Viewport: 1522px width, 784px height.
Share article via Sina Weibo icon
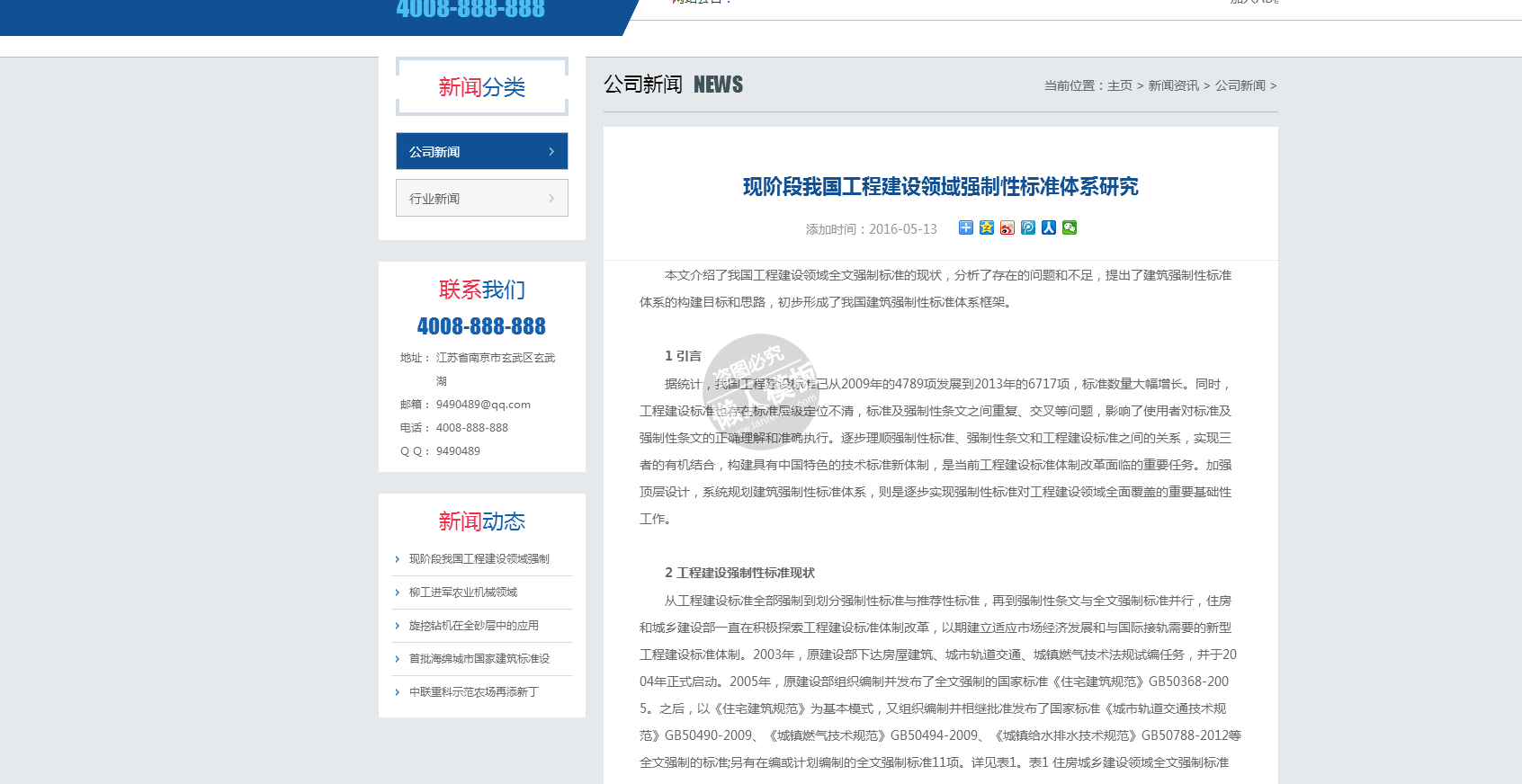tap(1007, 227)
